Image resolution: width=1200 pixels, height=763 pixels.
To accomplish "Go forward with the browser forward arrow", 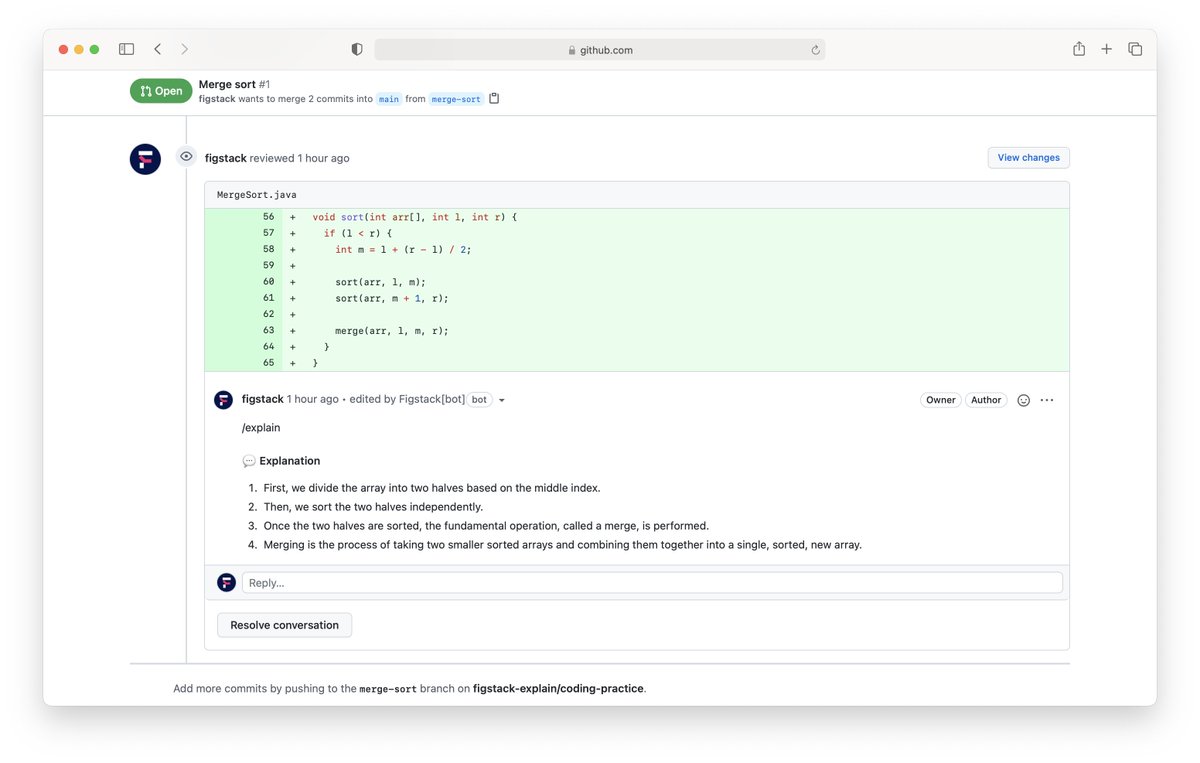I will click(185, 49).
